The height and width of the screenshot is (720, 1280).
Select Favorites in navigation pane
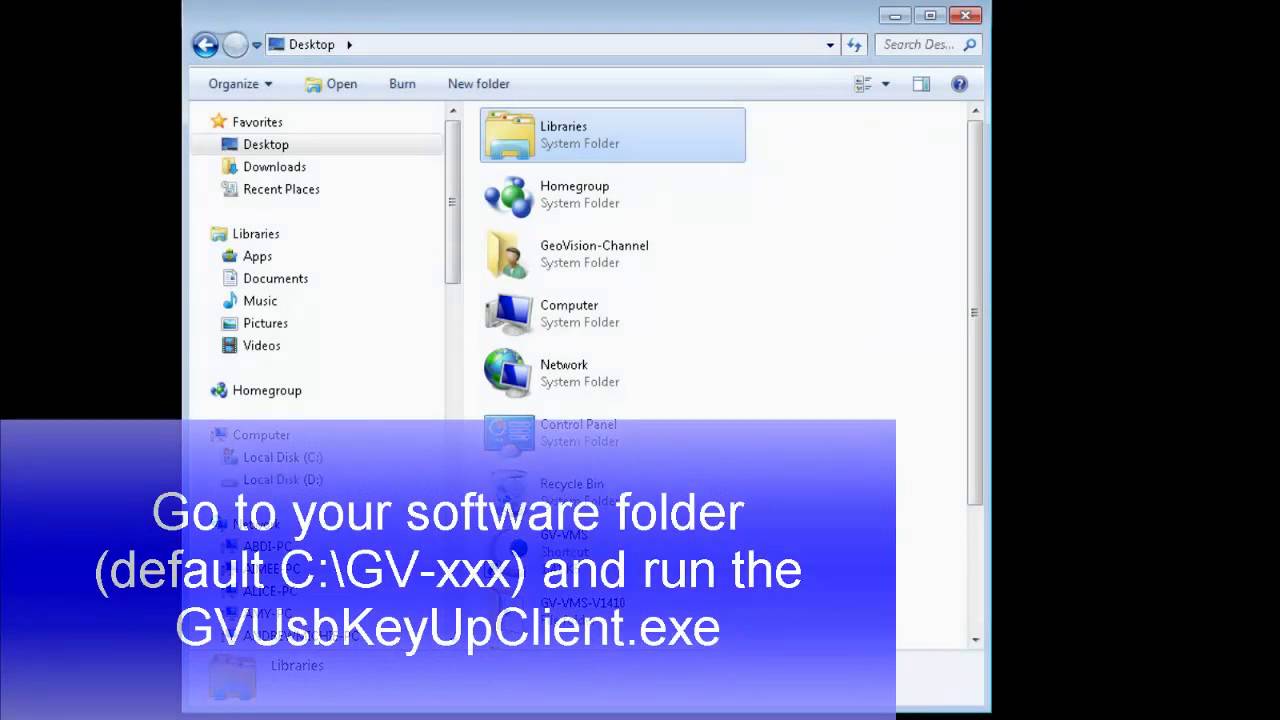tap(257, 122)
